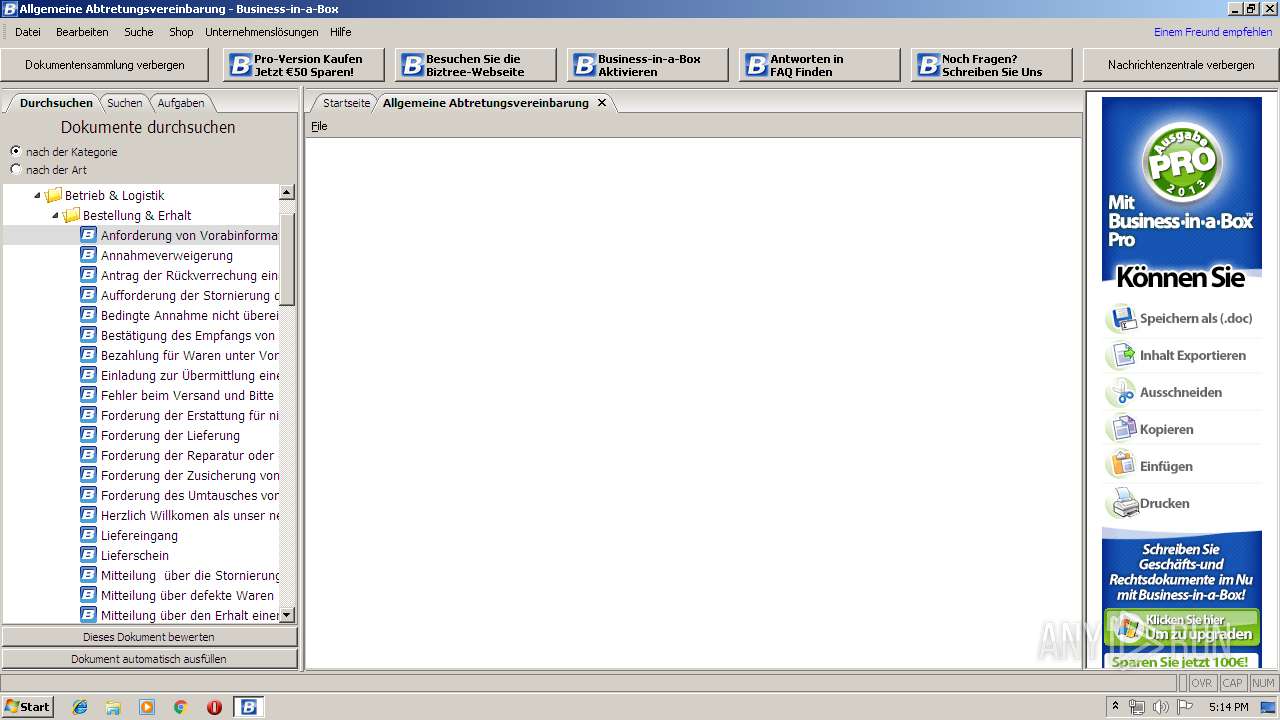Image resolution: width=1280 pixels, height=720 pixels.
Task: Switch to the Startseite tab
Action: point(346,103)
